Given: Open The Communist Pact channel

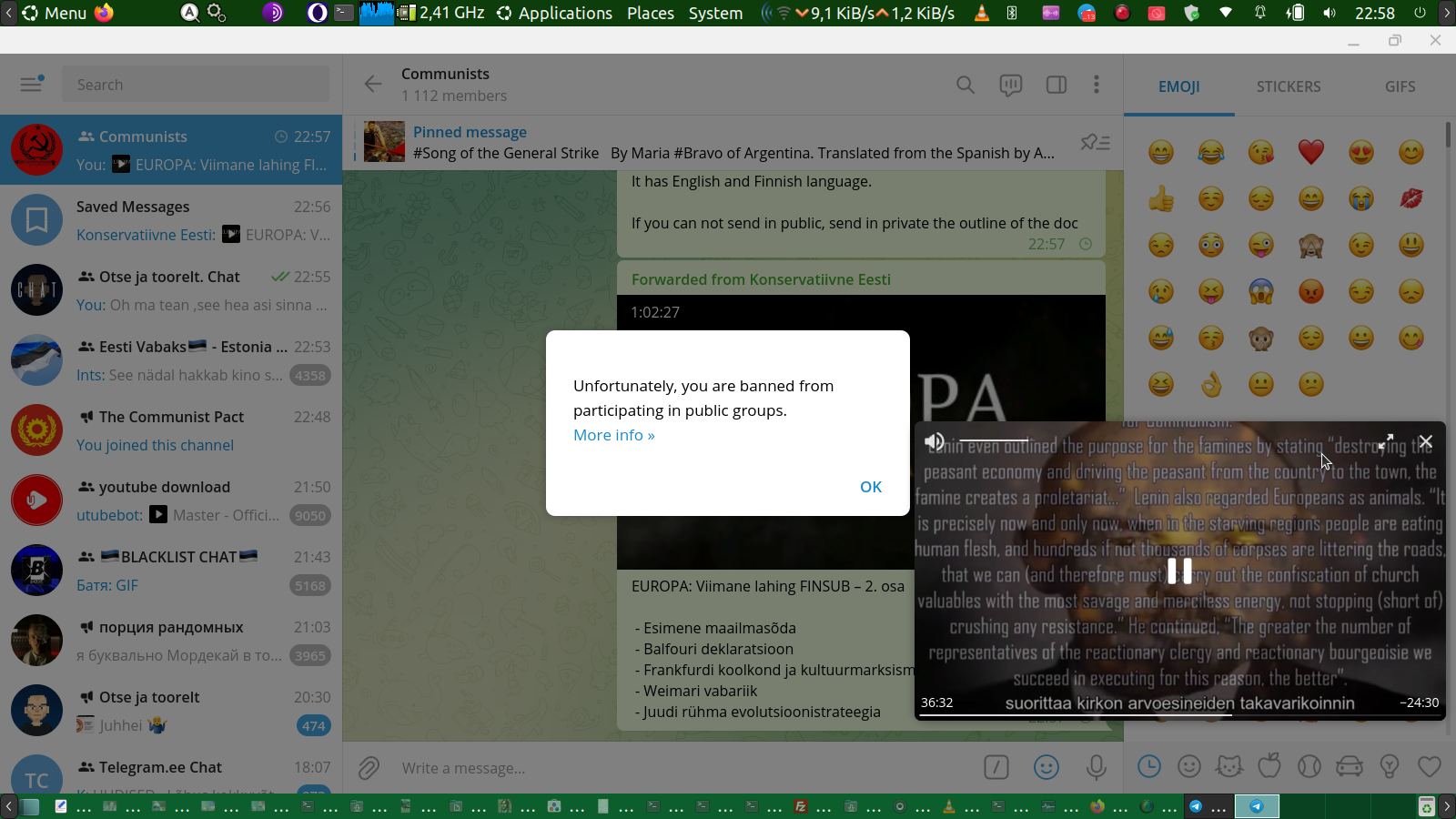Looking at the screenshot, I should 171,430.
